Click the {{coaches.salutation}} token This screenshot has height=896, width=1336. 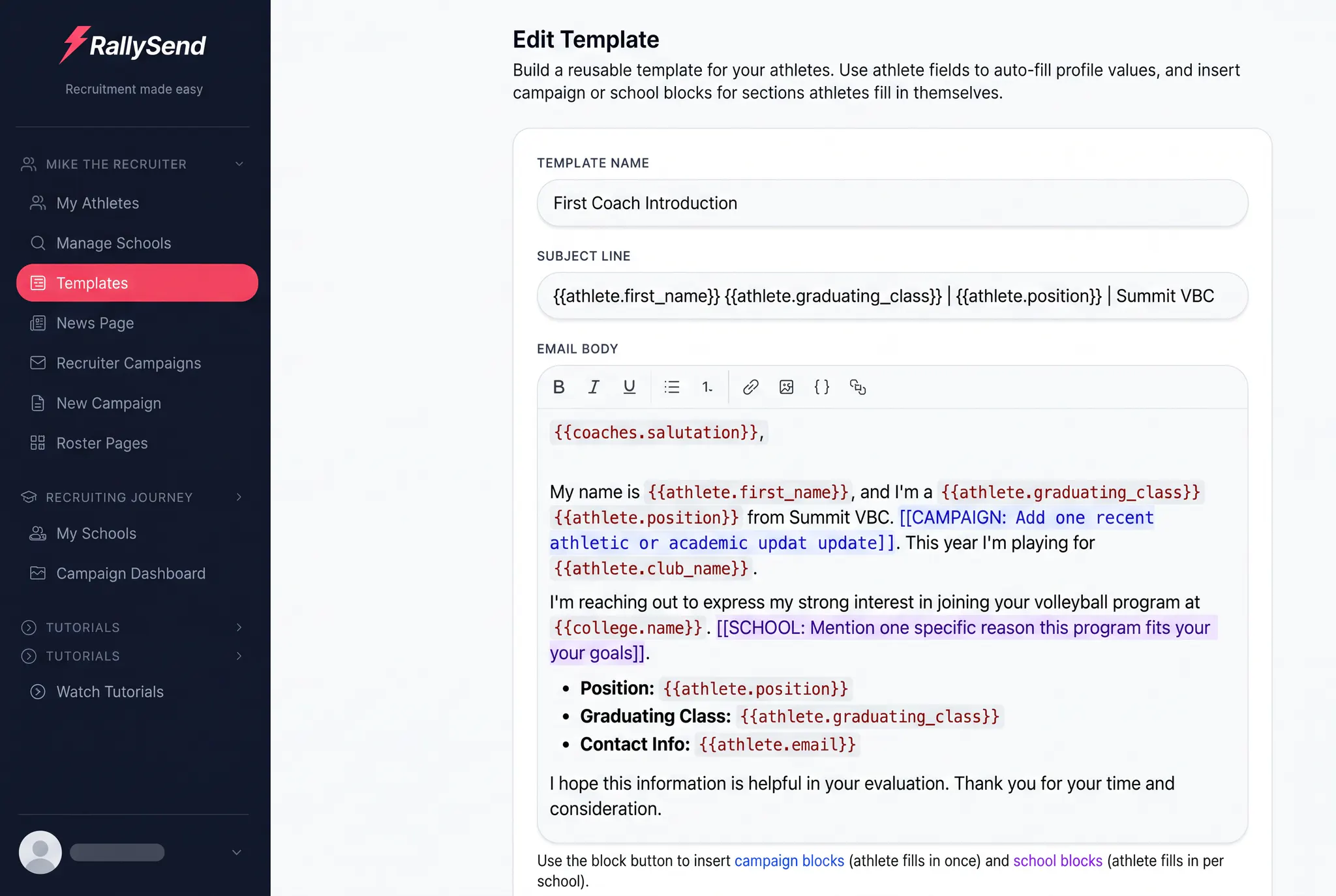coord(656,432)
